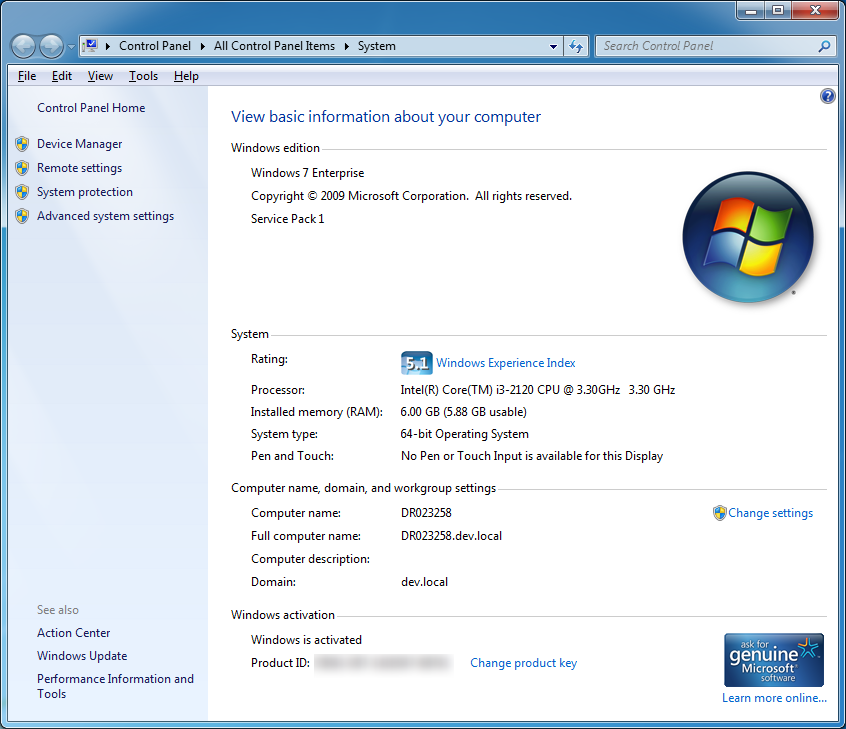Open Learn more online link
Viewport: 846px width, 729px height.
point(774,698)
